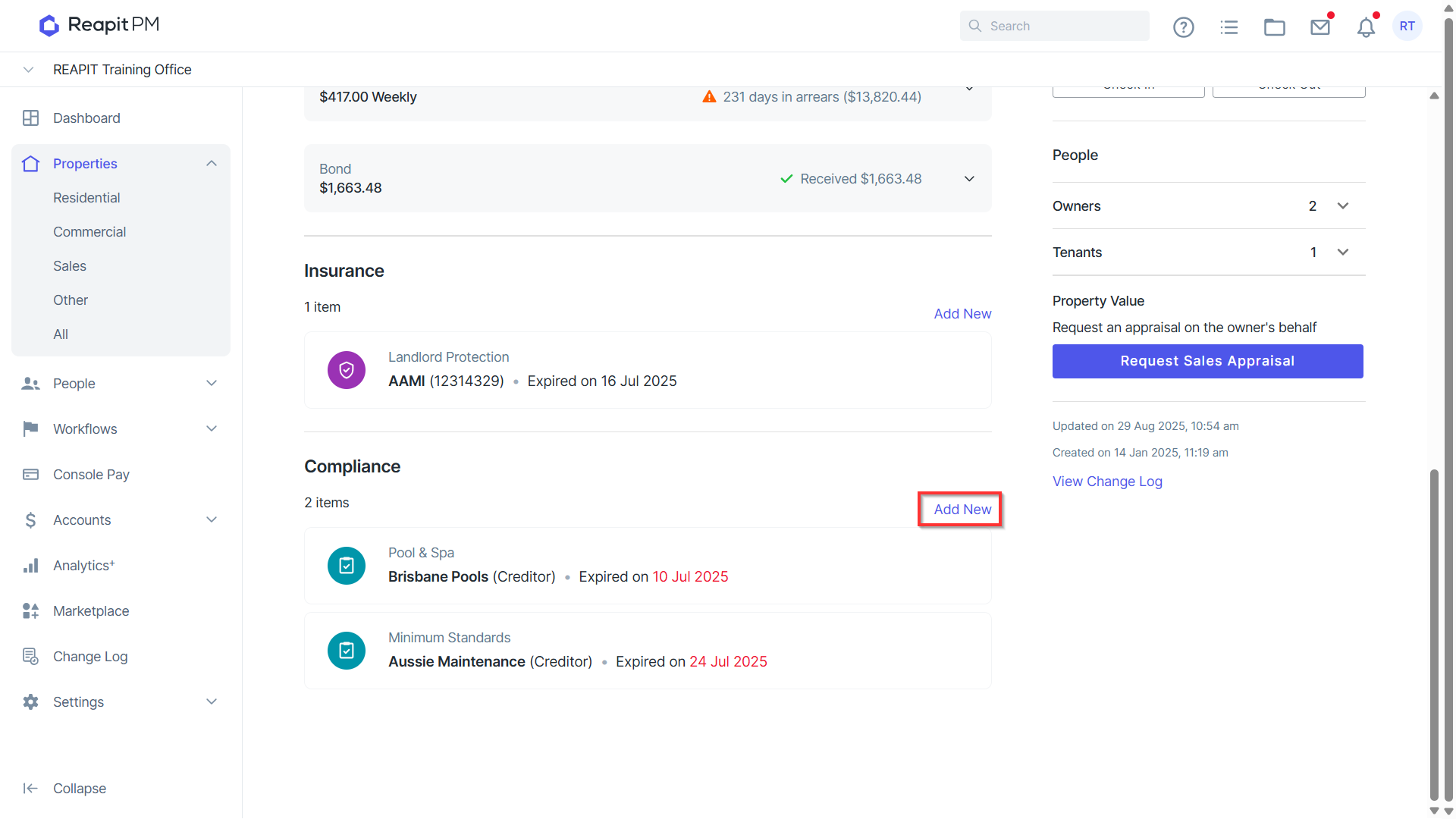Open the Aussie Maintenance compliance entry

pyautogui.click(x=648, y=651)
